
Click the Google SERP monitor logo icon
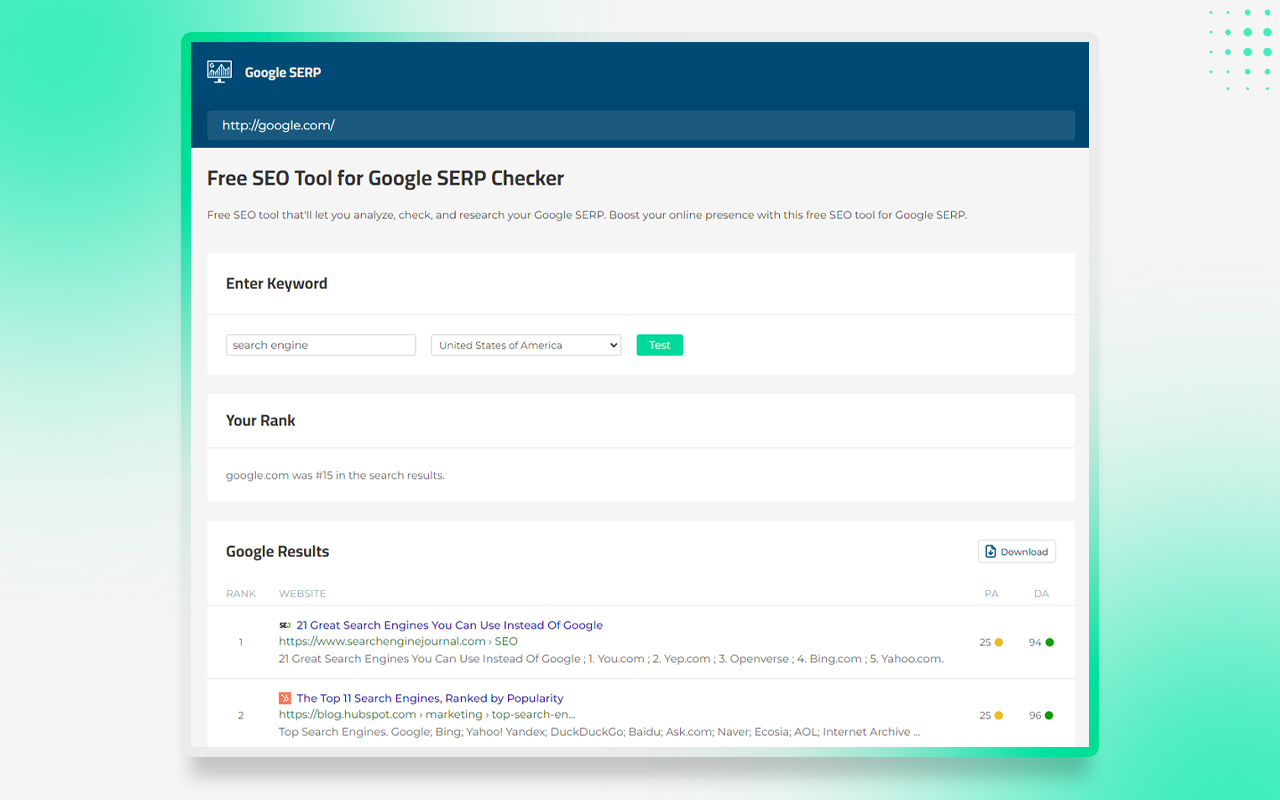(x=219, y=72)
